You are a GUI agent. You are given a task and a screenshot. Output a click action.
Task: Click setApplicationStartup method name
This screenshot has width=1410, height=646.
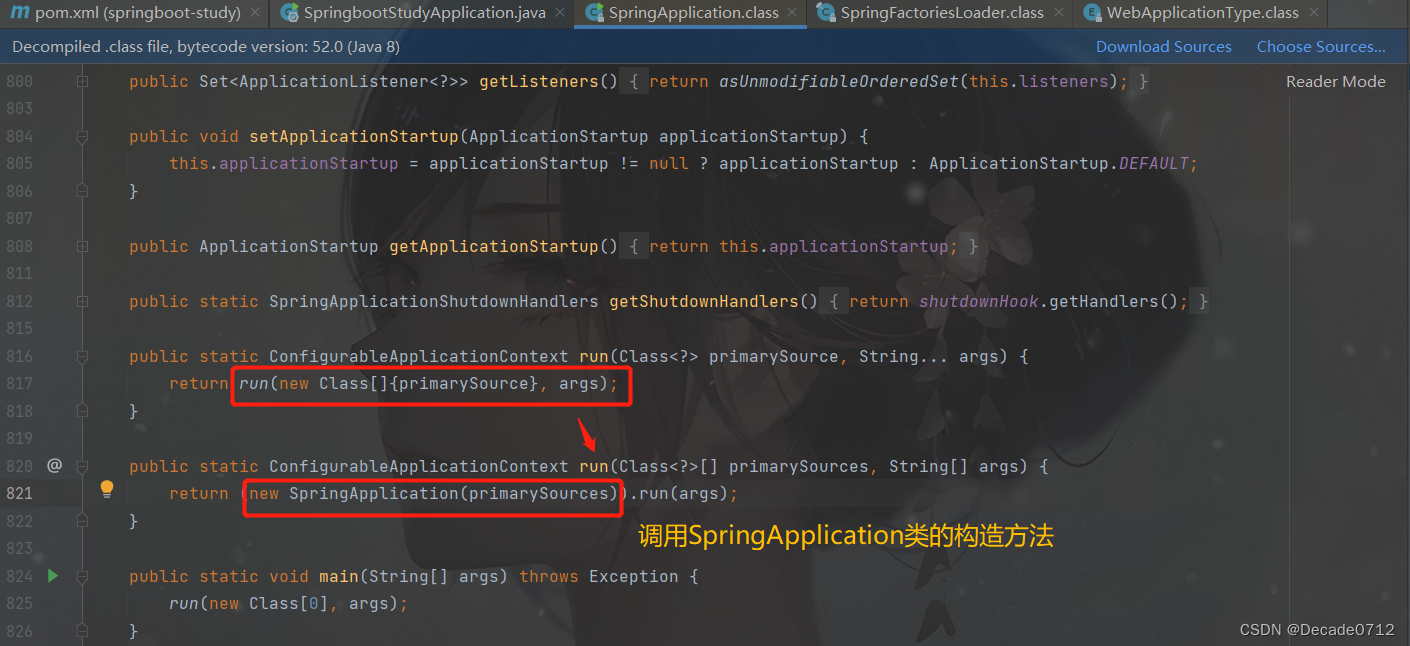pos(354,136)
